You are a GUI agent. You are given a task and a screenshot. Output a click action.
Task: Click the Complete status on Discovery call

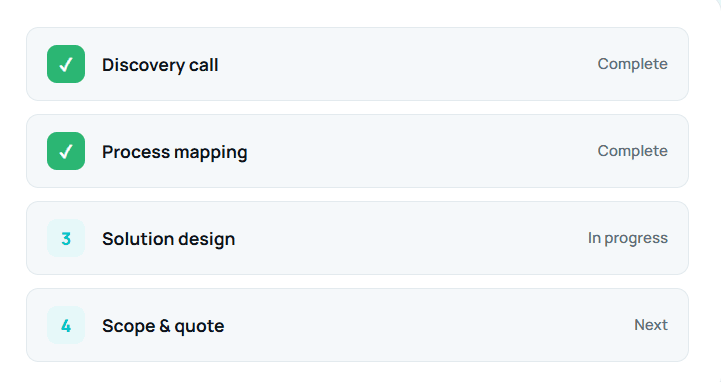(x=632, y=64)
